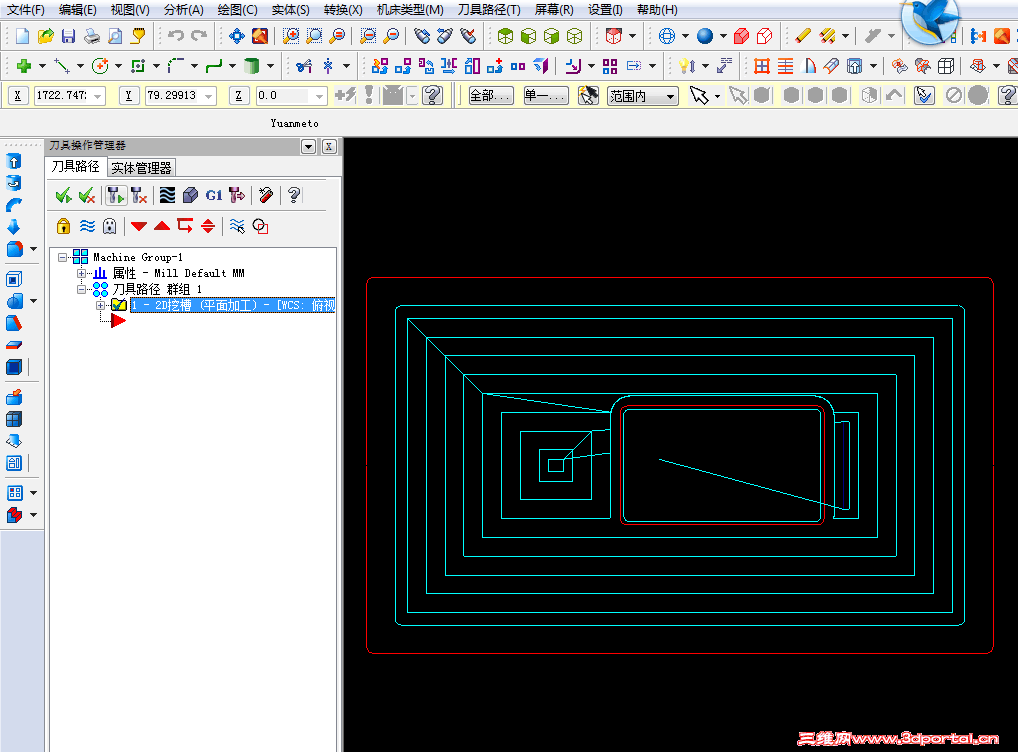Click the Y coordinate label button
1018x752 pixels.
pos(129,96)
